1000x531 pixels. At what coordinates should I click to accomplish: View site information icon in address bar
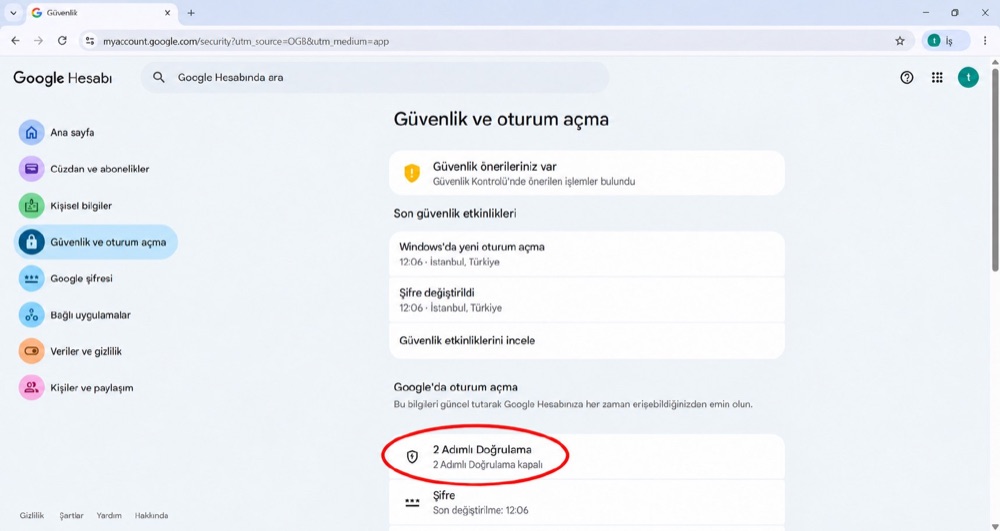90,41
